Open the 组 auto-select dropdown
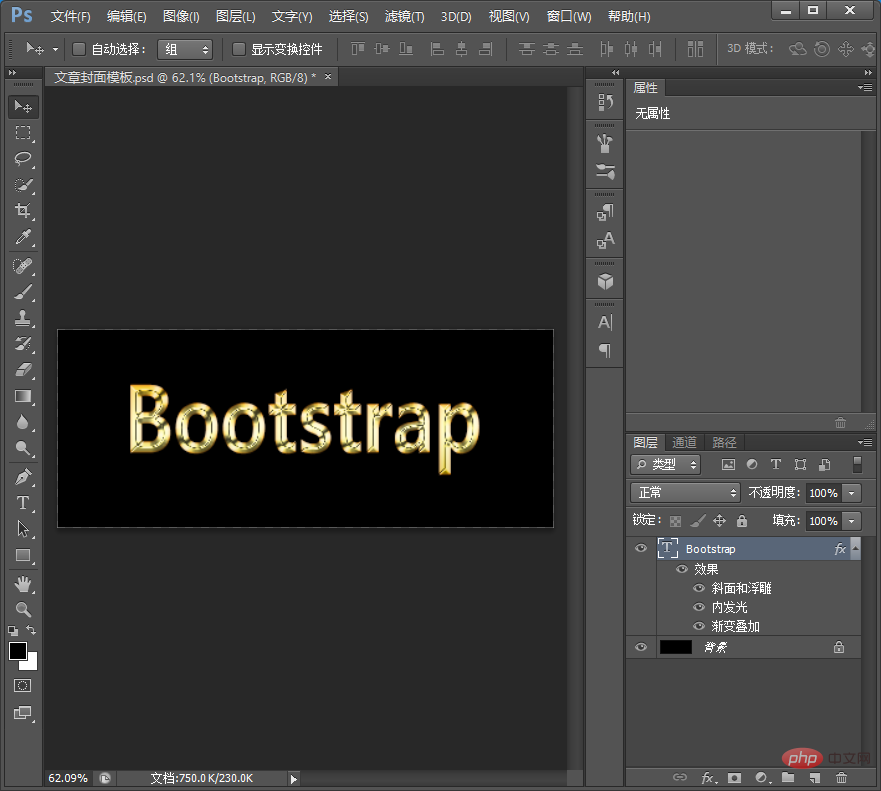 186,49
